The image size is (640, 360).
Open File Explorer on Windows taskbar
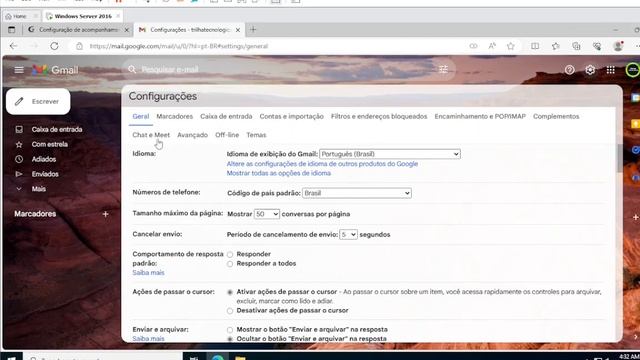[x=240, y=357]
